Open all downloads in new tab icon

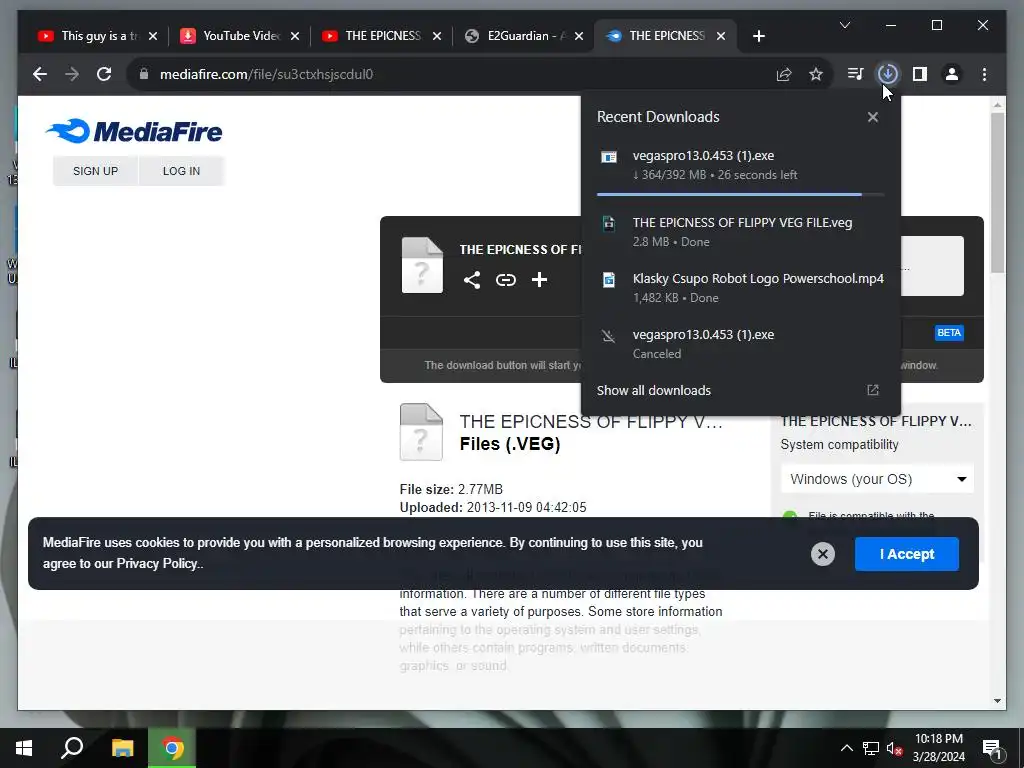point(872,391)
